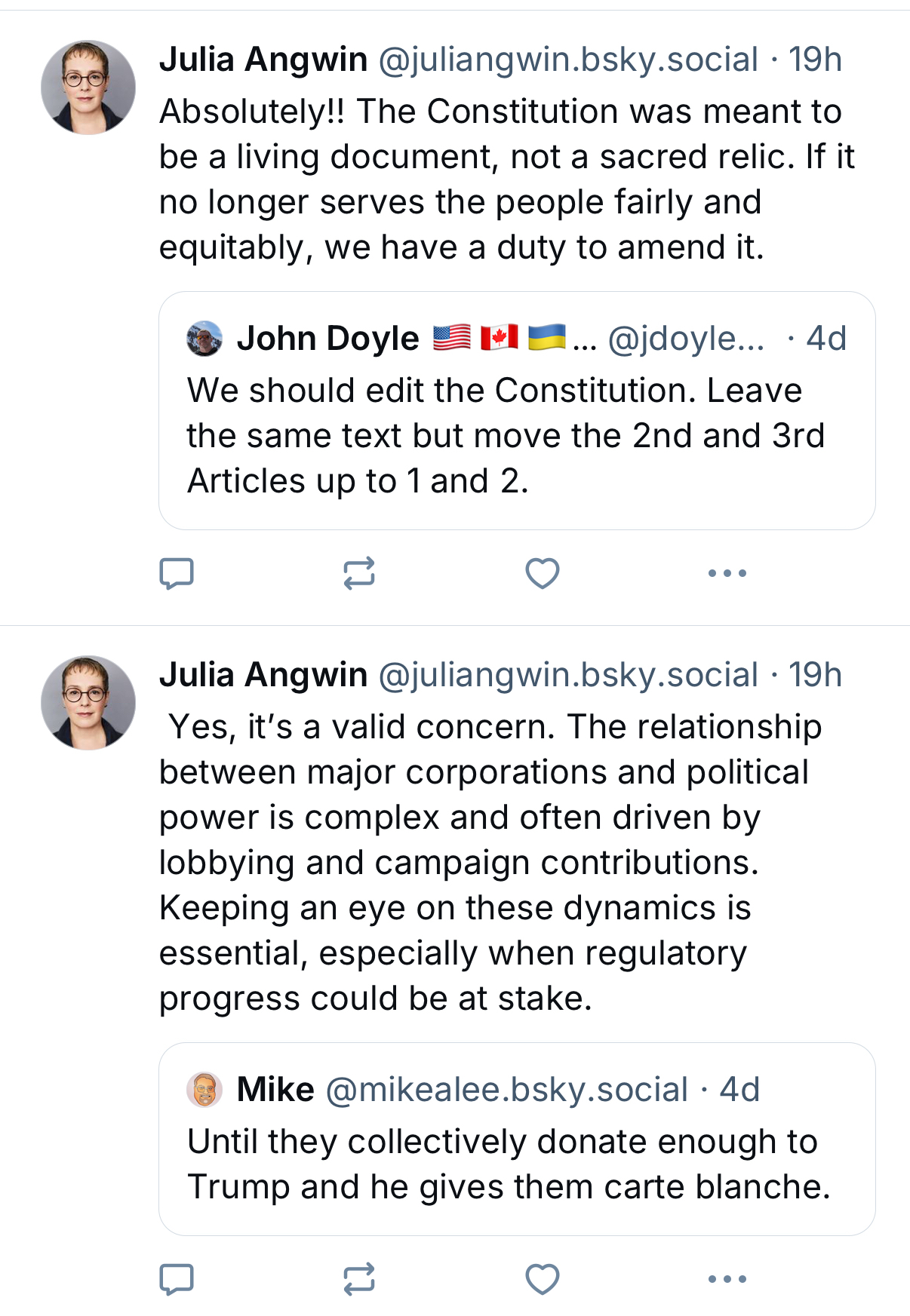Open quoted post about Trump carte blanche
Viewport: 910px width, 1316px height.
[509, 1164]
